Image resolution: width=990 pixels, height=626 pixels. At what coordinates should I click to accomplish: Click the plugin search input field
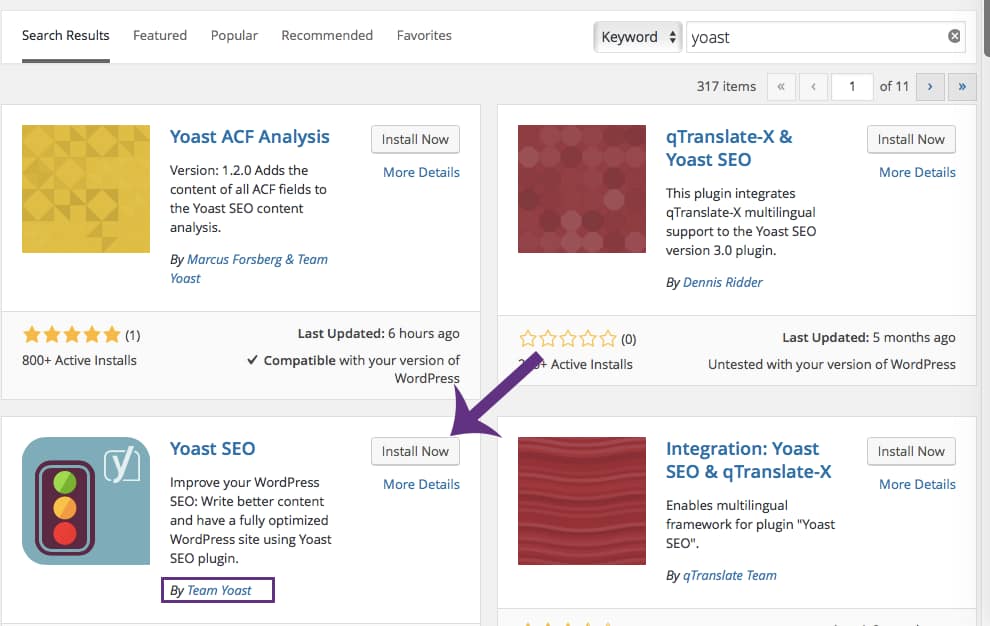click(x=815, y=37)
